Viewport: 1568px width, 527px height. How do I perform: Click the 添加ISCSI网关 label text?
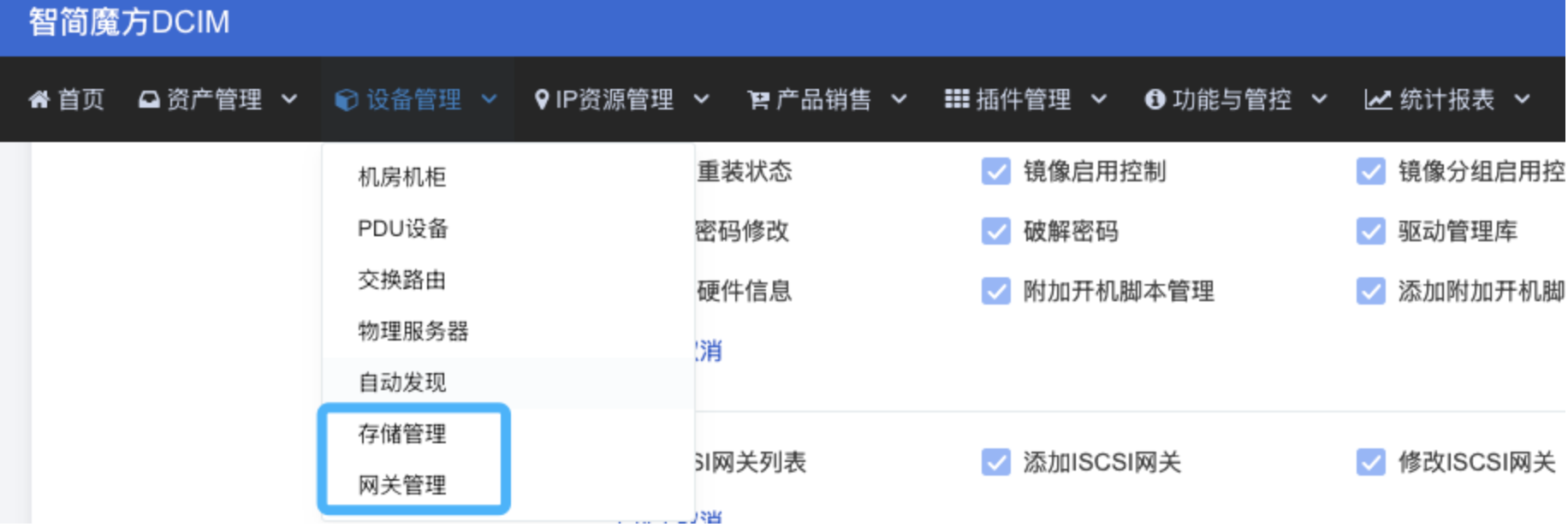tap(1102, 462)
